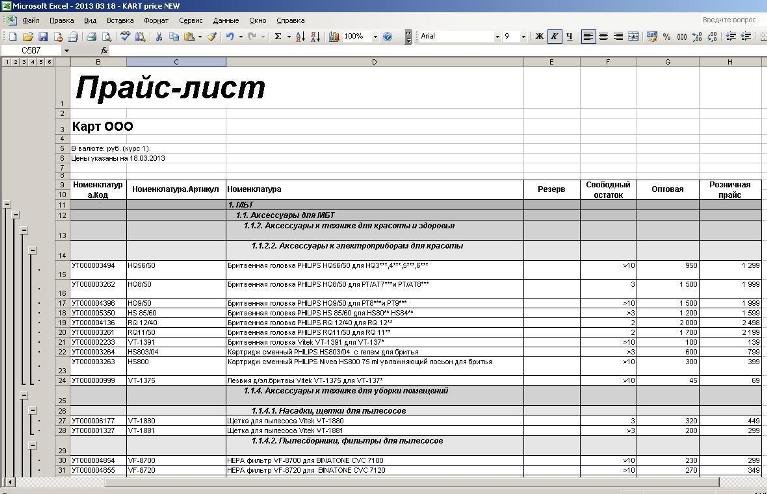
Task: Collapse outline group at row 11
Action: 7,204
